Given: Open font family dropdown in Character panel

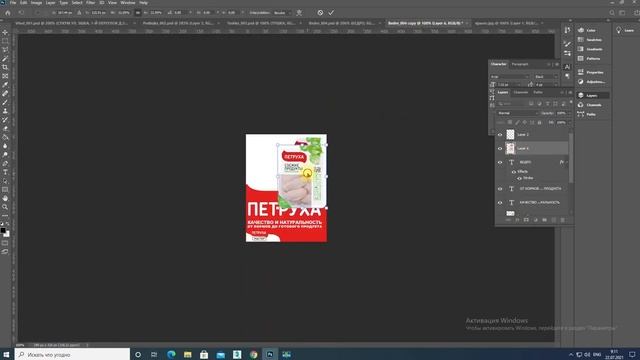Looking at the screenshot, I should coord(510,77).
